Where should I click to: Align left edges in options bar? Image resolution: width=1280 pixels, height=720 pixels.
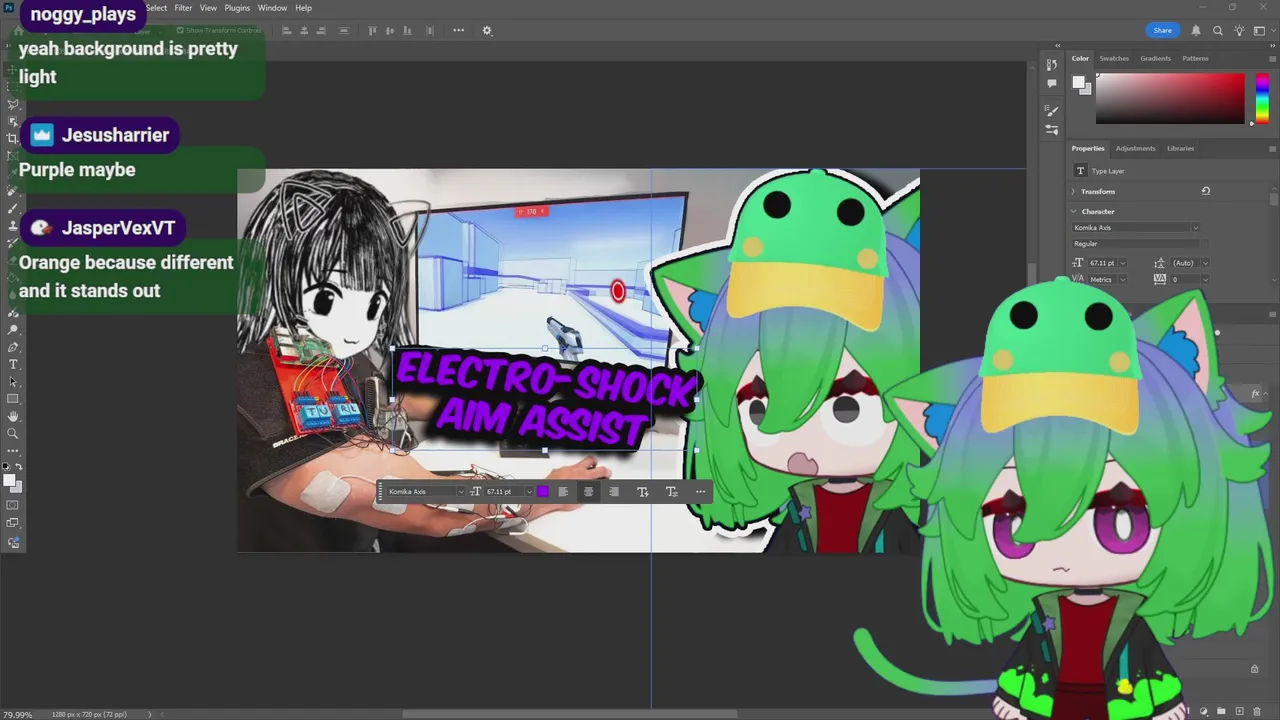click(x=287, y=30)
